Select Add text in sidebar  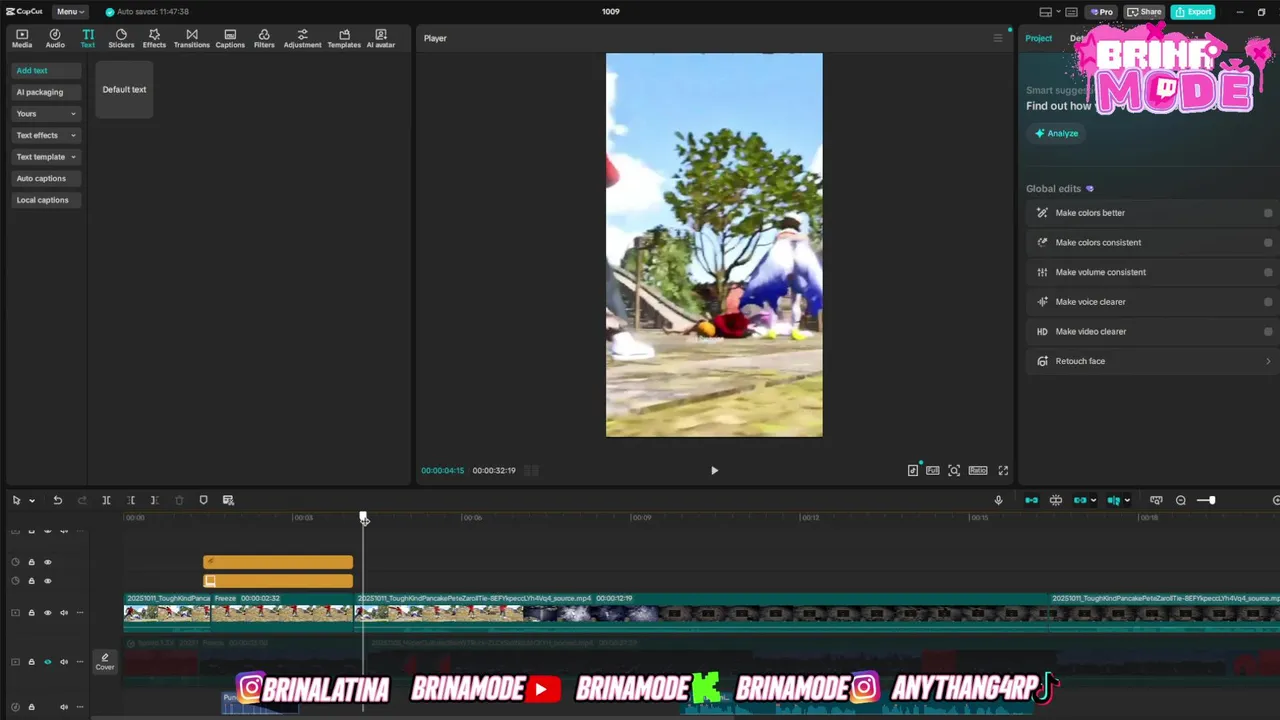tap(46, 71)
